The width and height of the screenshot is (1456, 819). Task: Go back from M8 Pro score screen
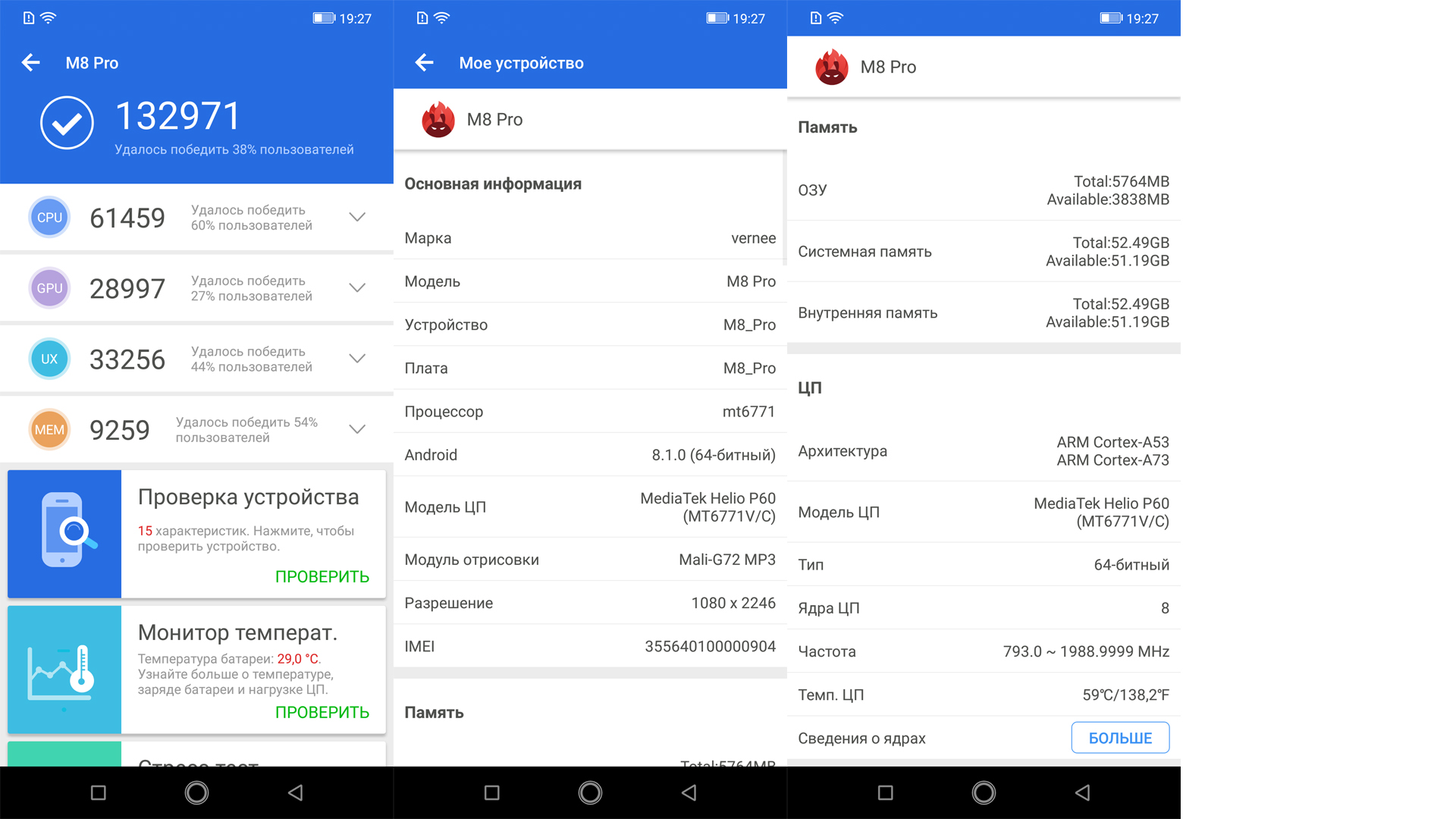click(31, 63)
